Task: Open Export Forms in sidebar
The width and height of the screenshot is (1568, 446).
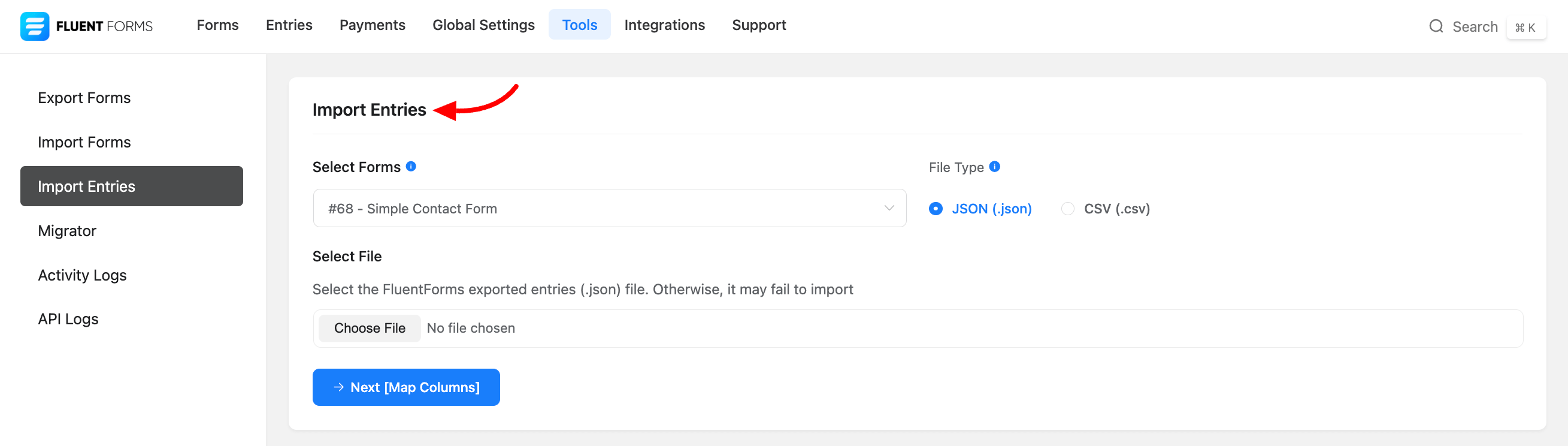Action: point(84,98)
